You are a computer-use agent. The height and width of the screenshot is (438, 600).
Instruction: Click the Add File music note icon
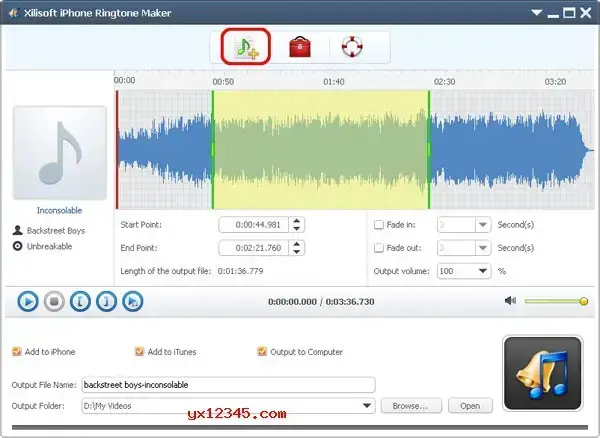[246, 47]
